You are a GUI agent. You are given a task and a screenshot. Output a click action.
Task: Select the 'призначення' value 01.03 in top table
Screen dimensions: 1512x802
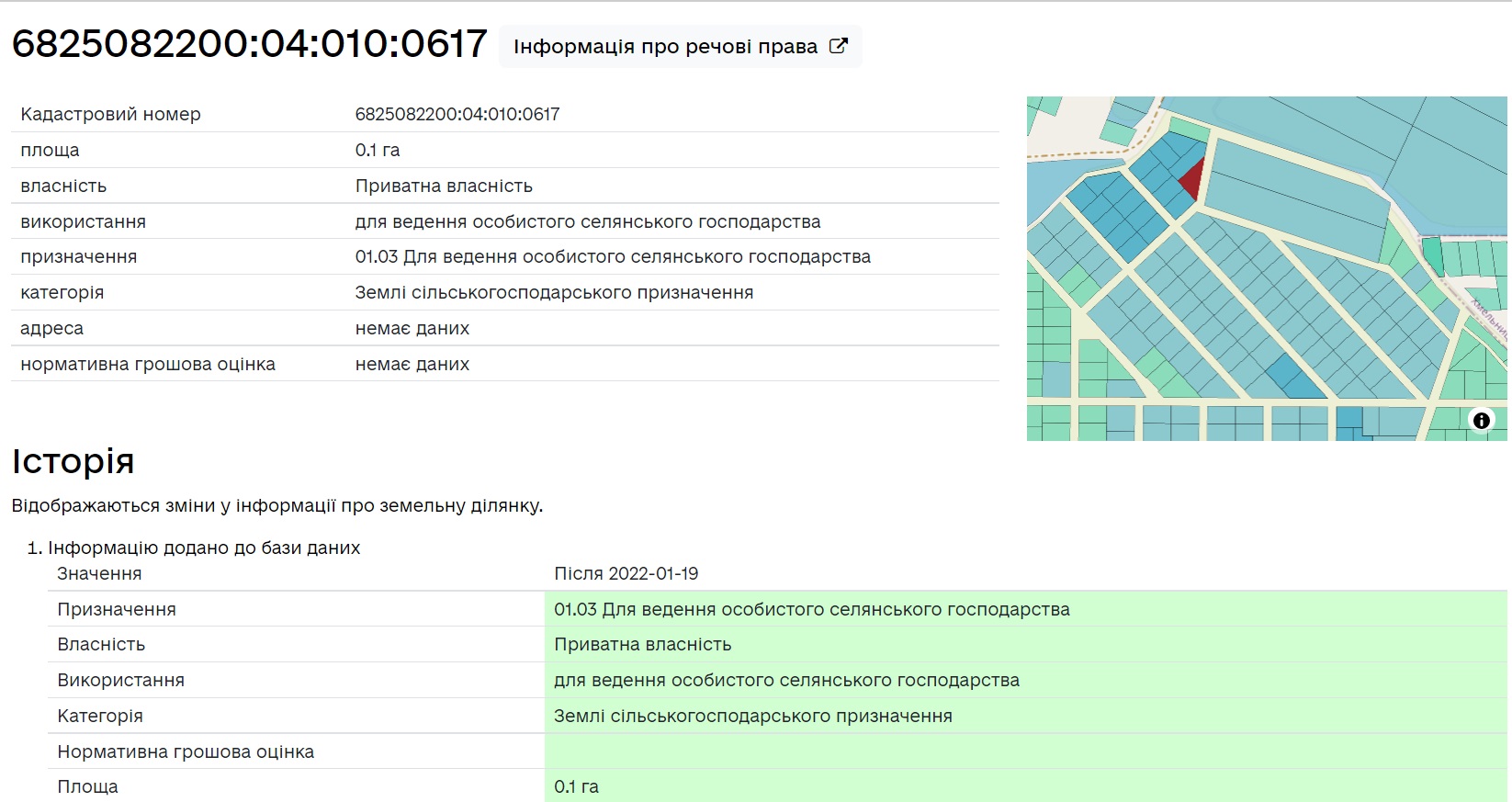click(x=612, y=257)
